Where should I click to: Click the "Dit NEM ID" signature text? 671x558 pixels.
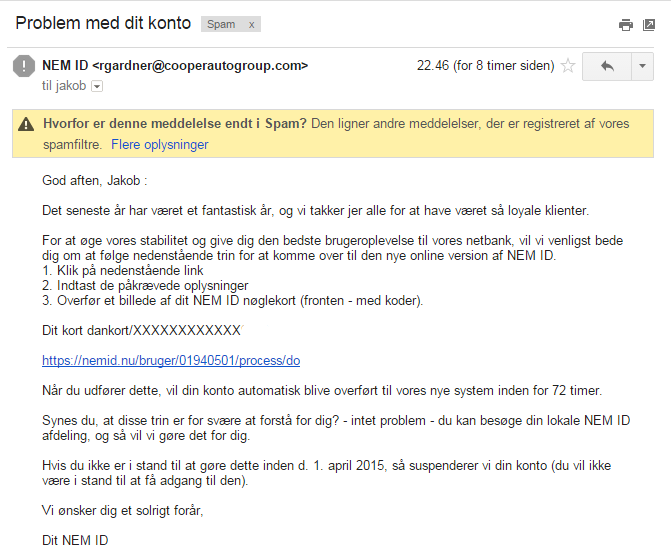coord(75,540)
